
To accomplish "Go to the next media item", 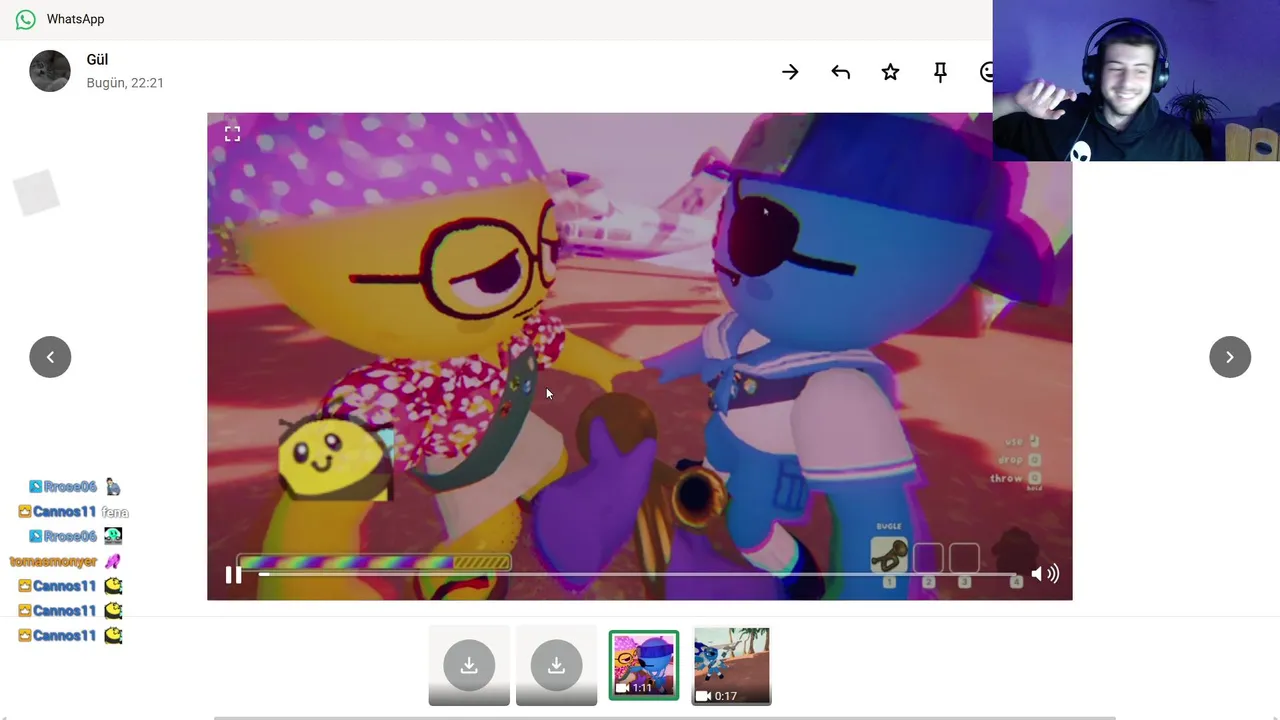I will pos(1230,357).
